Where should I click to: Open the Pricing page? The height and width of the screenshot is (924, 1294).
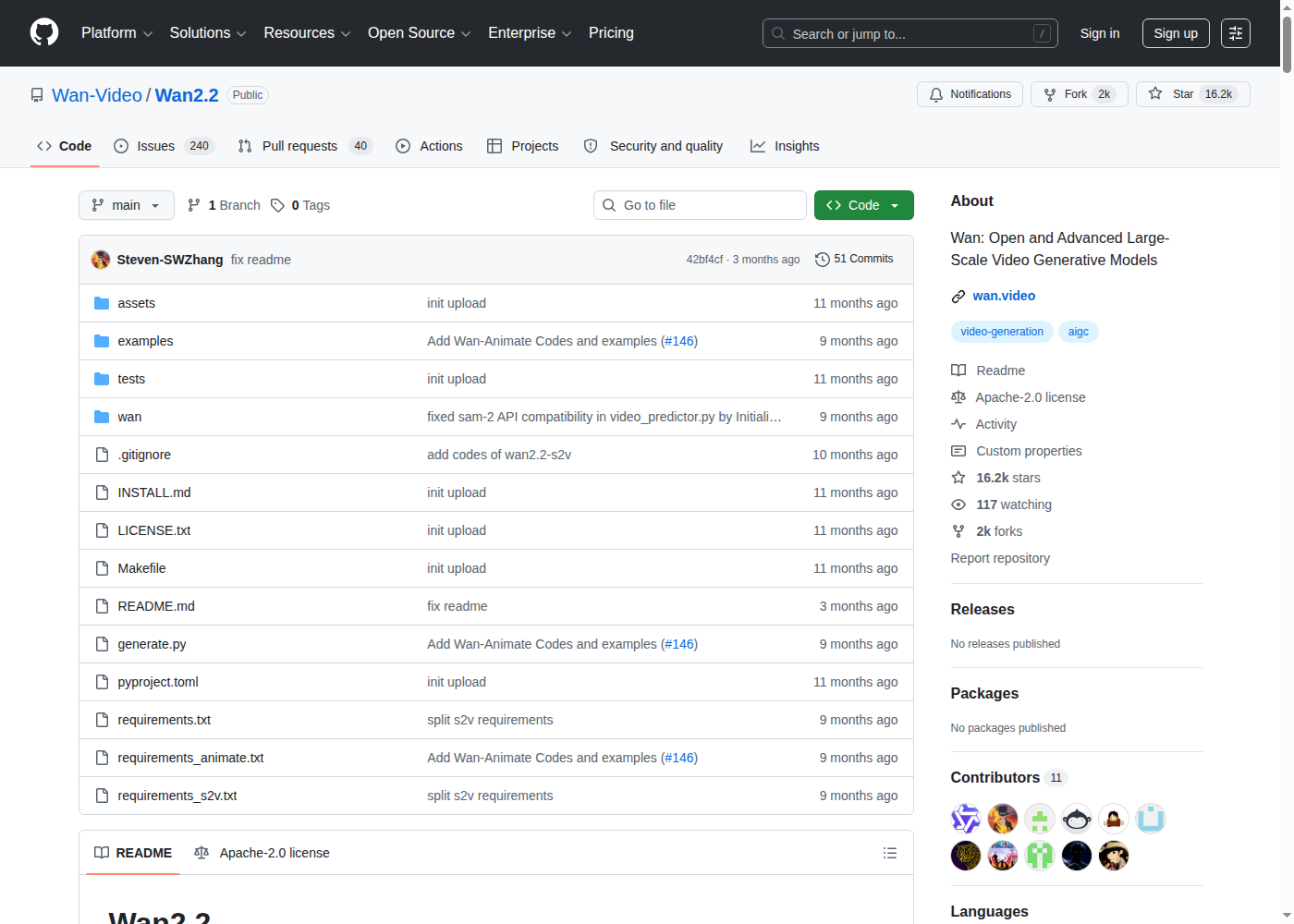(x=611, y=33)
